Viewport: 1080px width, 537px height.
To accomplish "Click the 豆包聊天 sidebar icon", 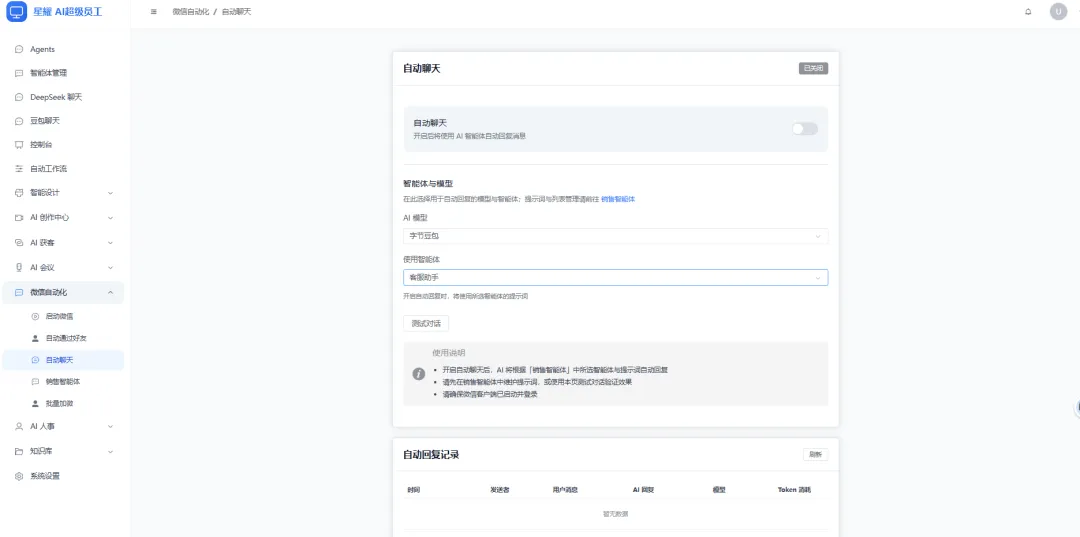I will point(19,121).
